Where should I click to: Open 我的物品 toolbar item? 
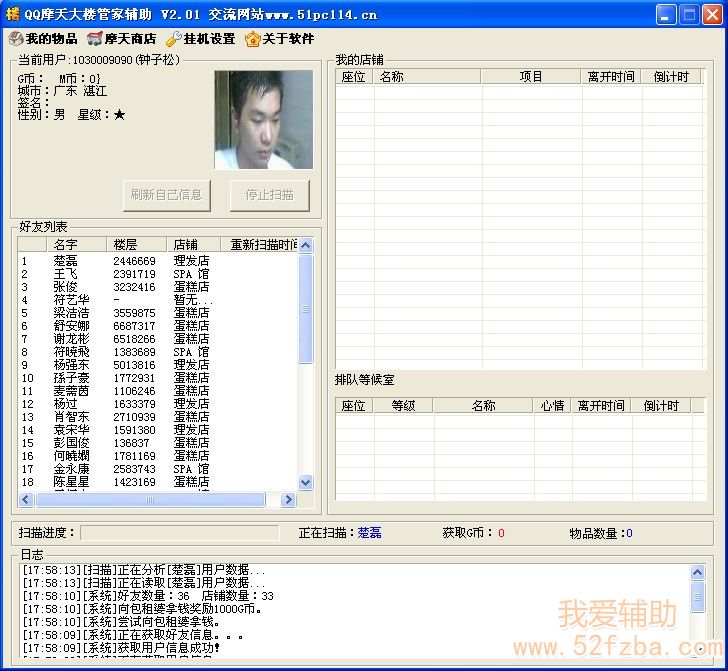(43, 39)
